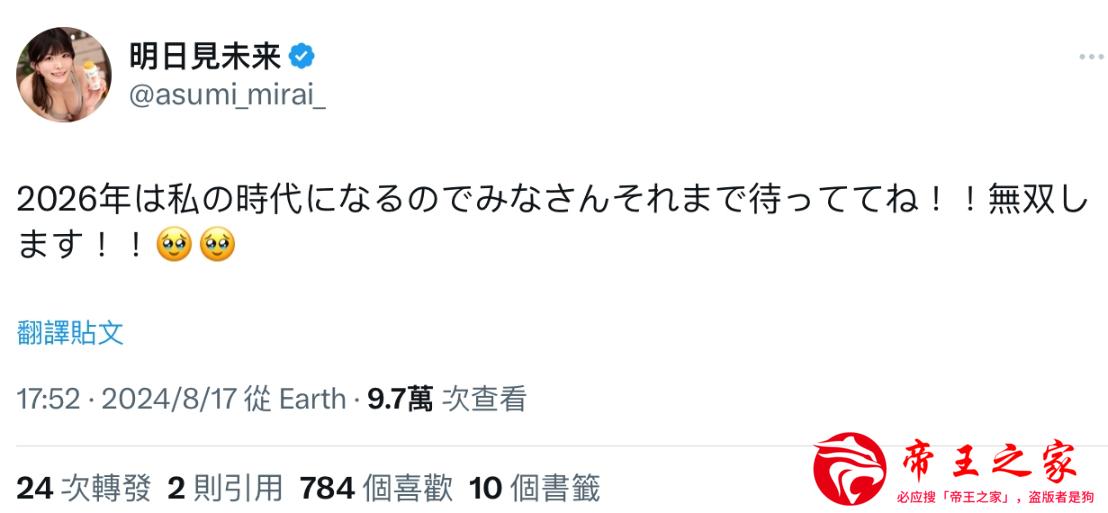Click the 10 個書籤 bookmarks count

534,488
